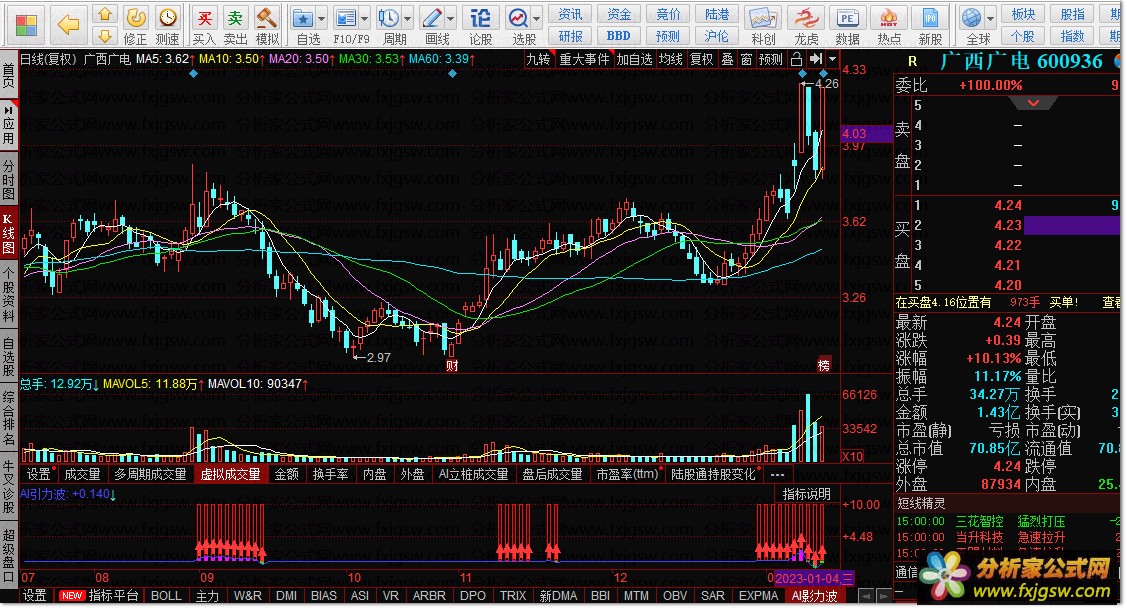Click the 榜 ranking marker on the chart
1127x608 pixels.
(824, 365)
